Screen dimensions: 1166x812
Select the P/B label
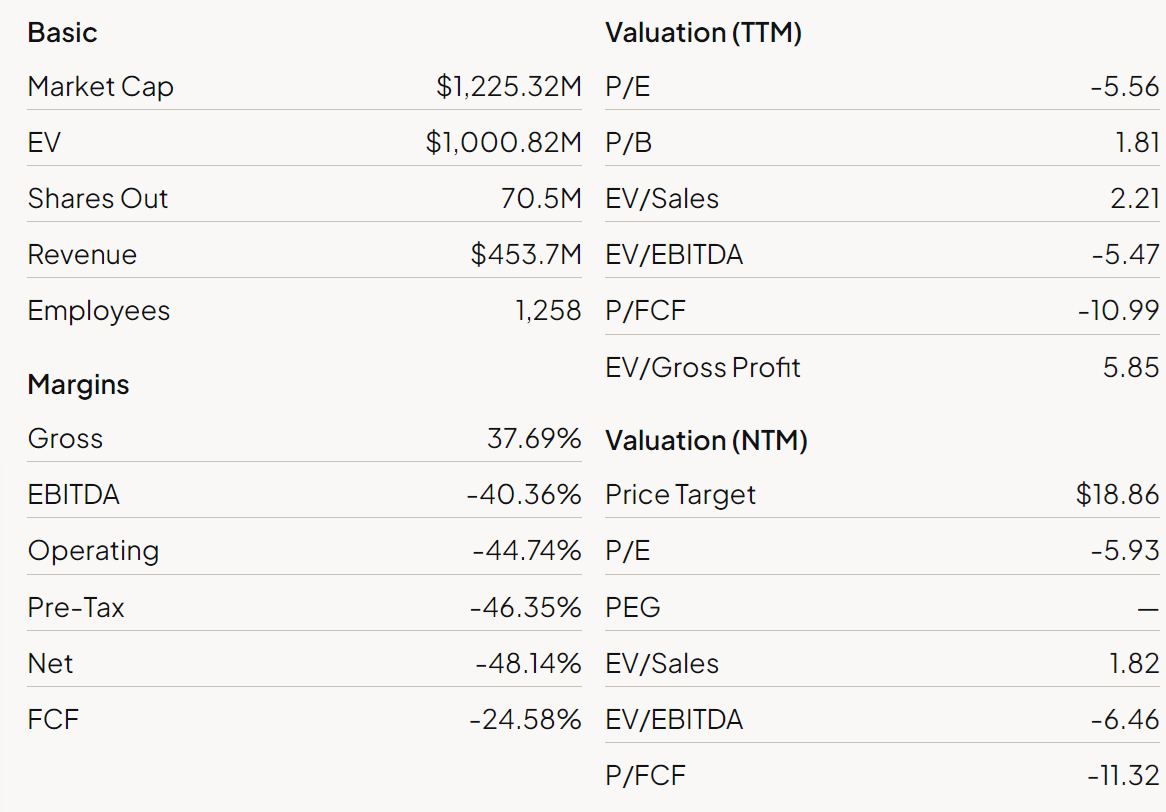629,143
